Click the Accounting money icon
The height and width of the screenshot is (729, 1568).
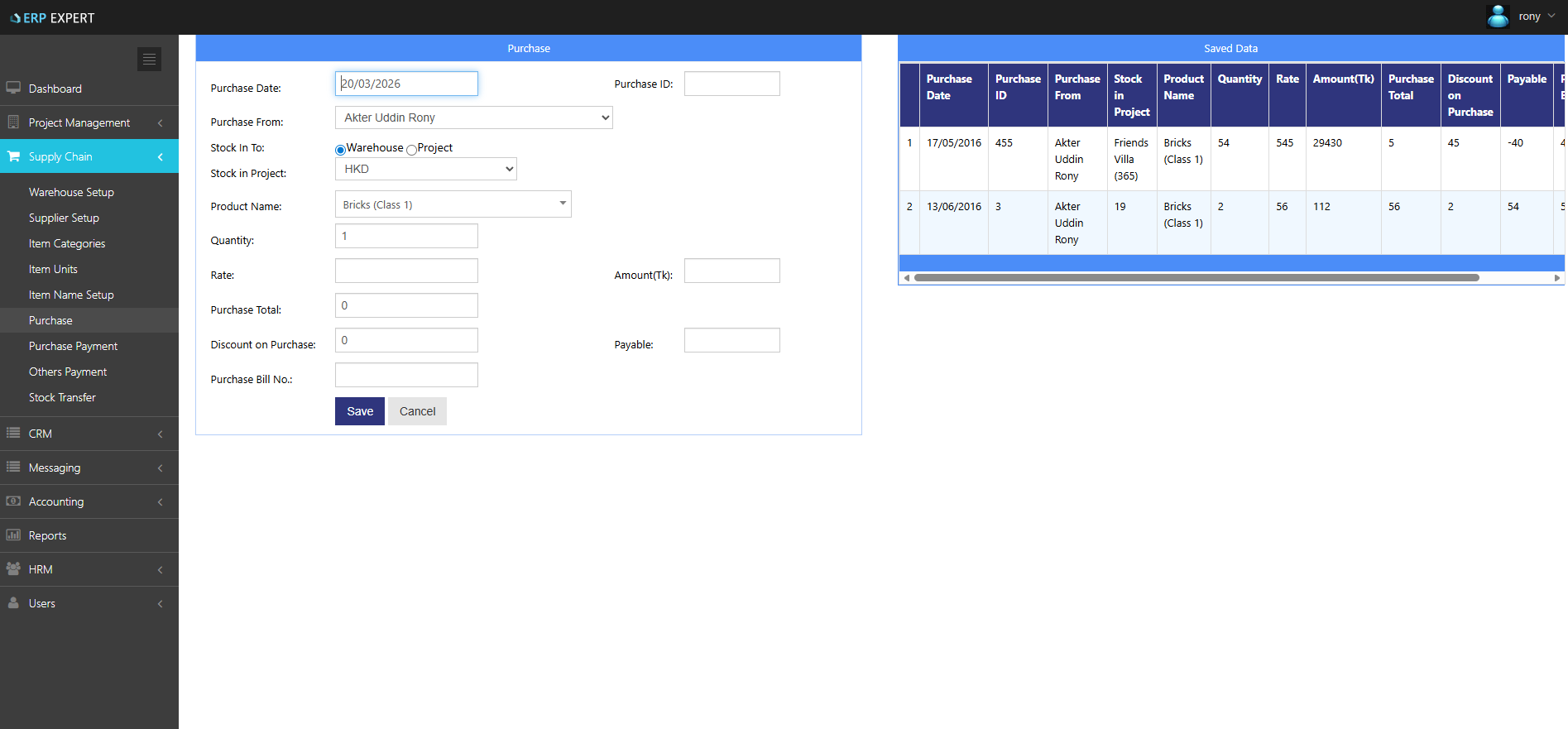tap(13, 501)
